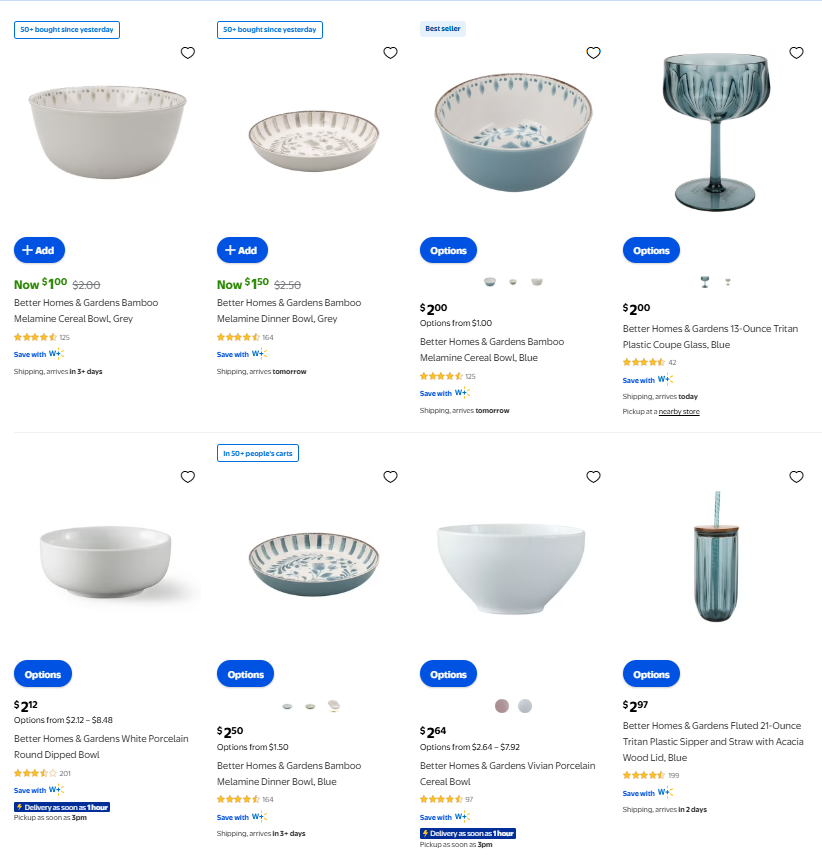The height and width of the screenshot is (855, 822).
Task: Favorite the White Porcelain Round Dipped Bowl
Action: click(187, 477)
